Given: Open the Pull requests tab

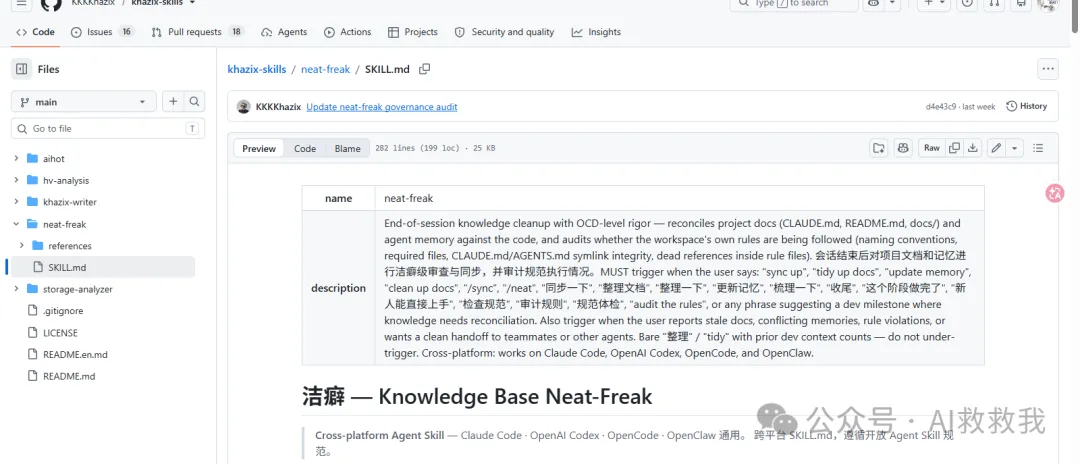Looking at the screenshot, I should [x=197, y=32].
